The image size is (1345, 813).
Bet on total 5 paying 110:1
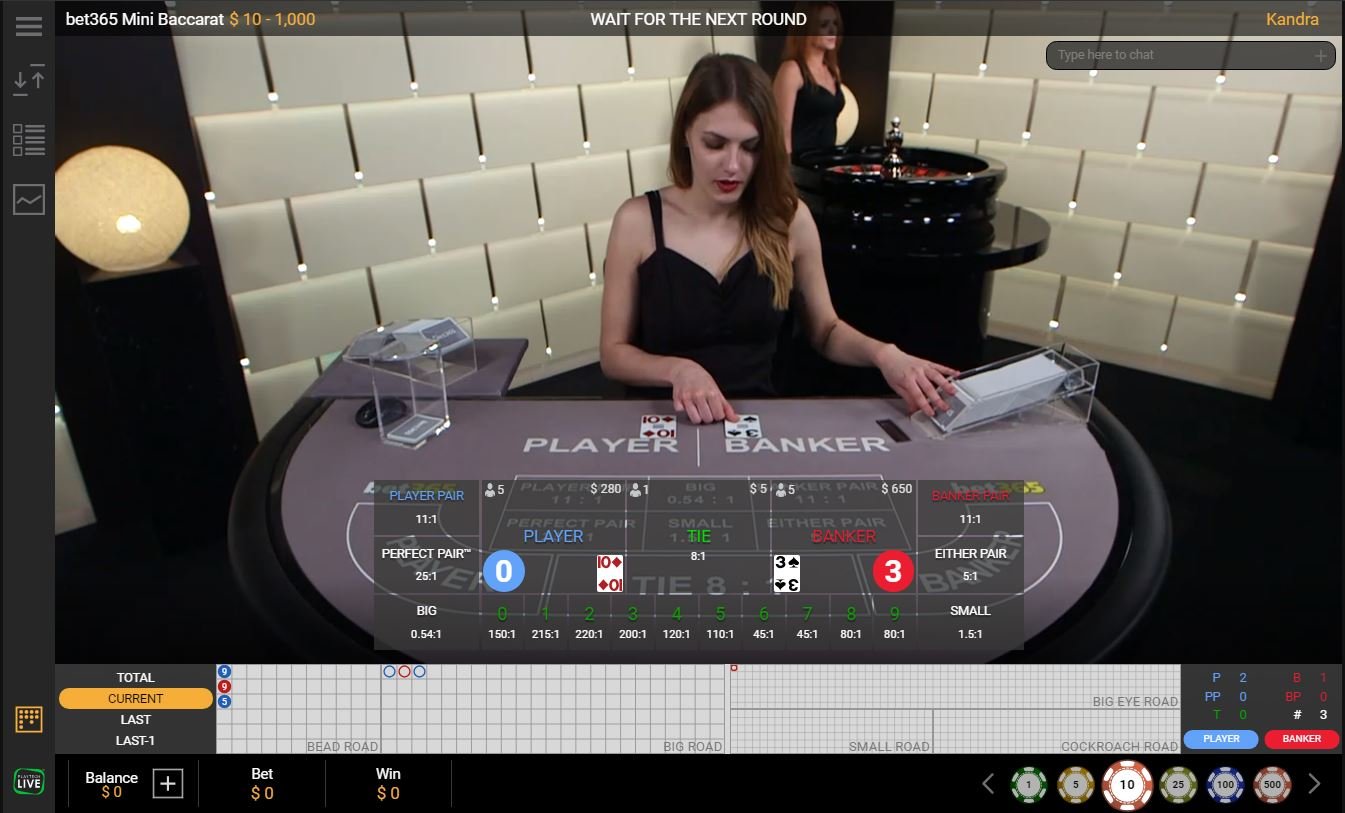point(720,622)
